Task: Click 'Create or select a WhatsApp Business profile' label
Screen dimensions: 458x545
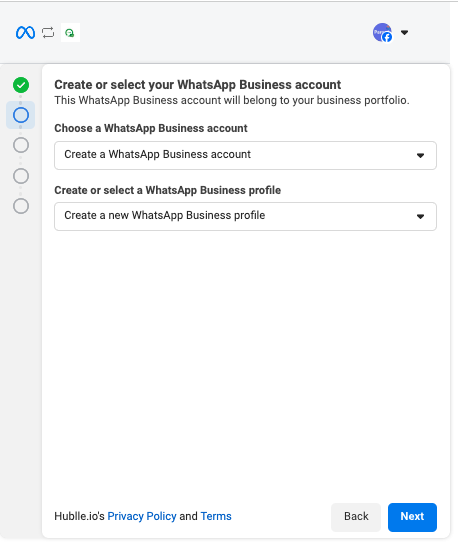Action: point(167,190)
